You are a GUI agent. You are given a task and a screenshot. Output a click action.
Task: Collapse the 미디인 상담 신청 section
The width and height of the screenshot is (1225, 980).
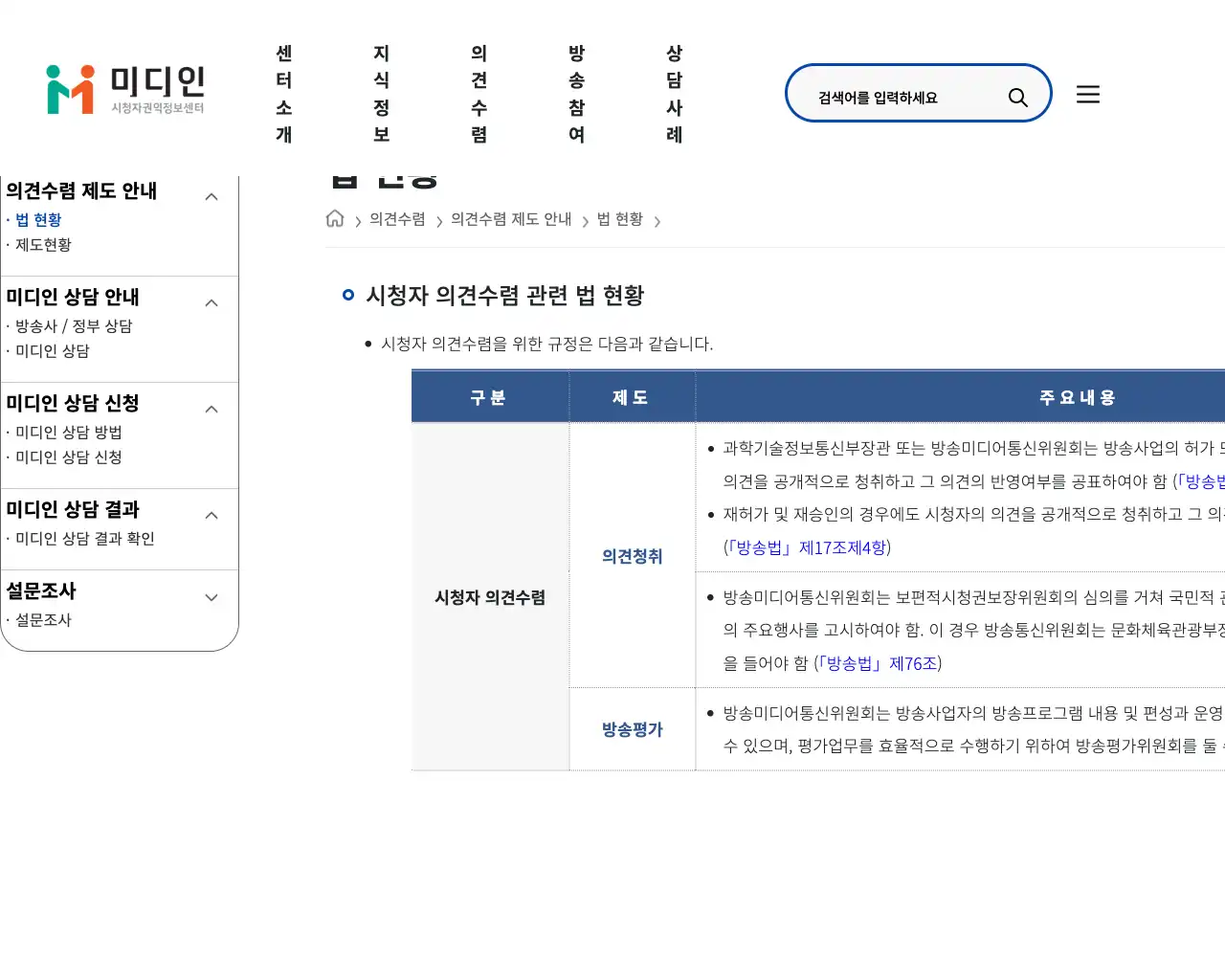click(212, 408)
